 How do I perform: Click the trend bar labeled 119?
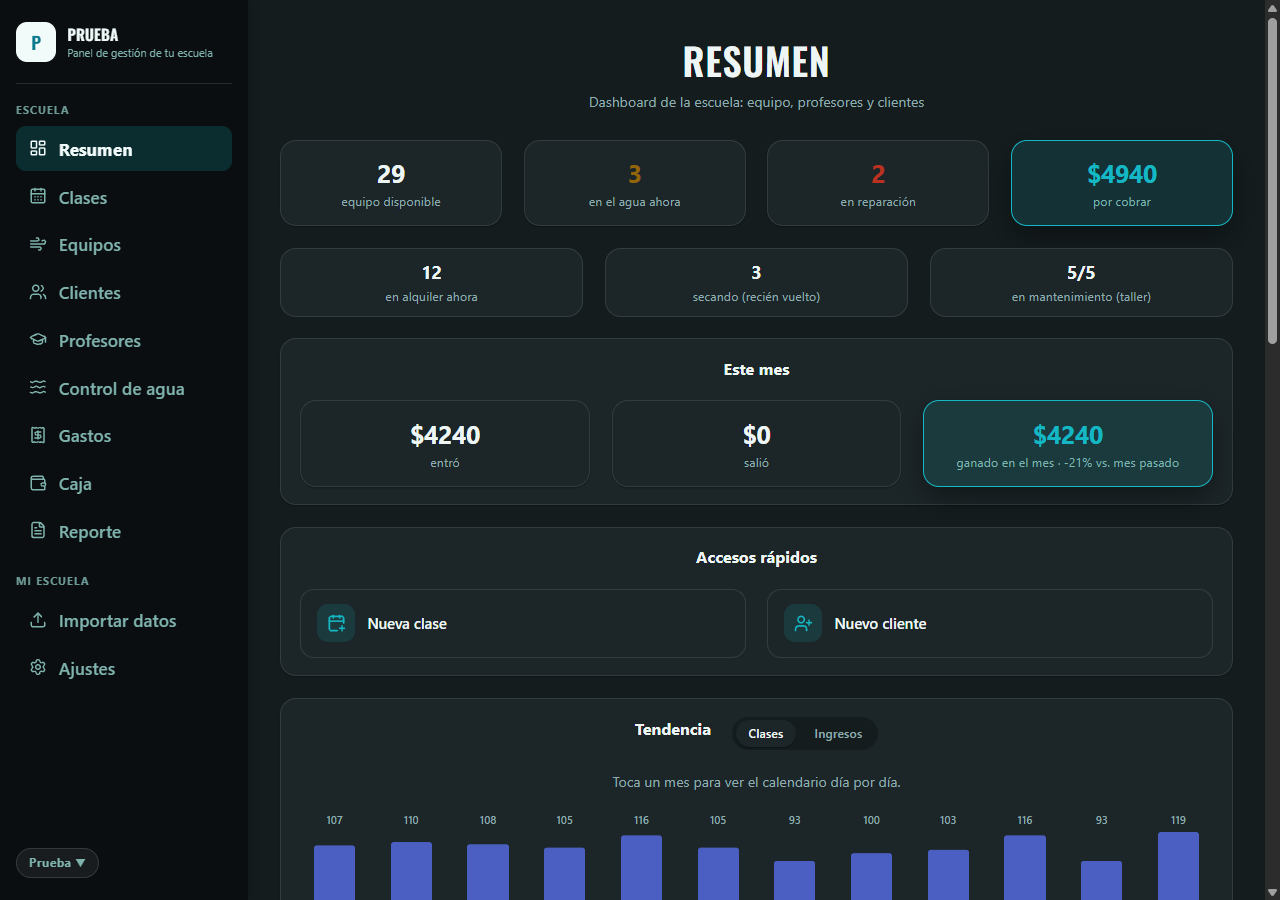[1178, 866]
